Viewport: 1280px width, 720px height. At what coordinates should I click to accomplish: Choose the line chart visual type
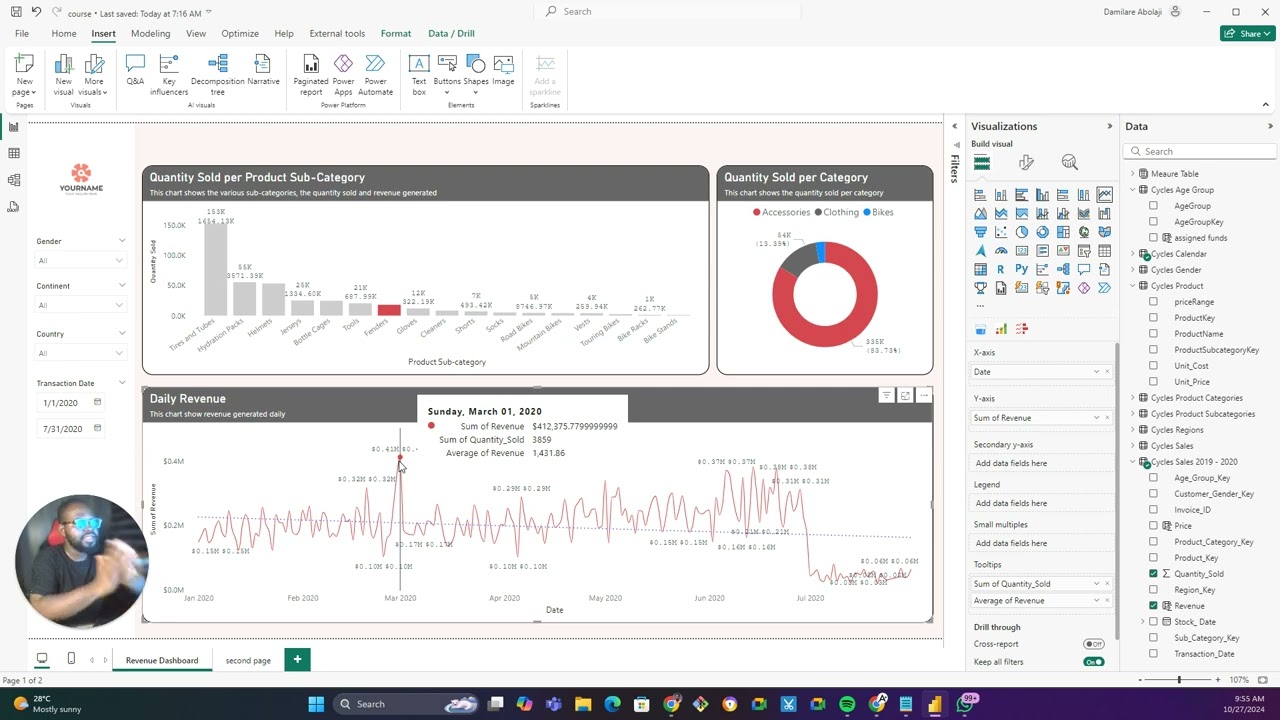tap(1104, 195)
